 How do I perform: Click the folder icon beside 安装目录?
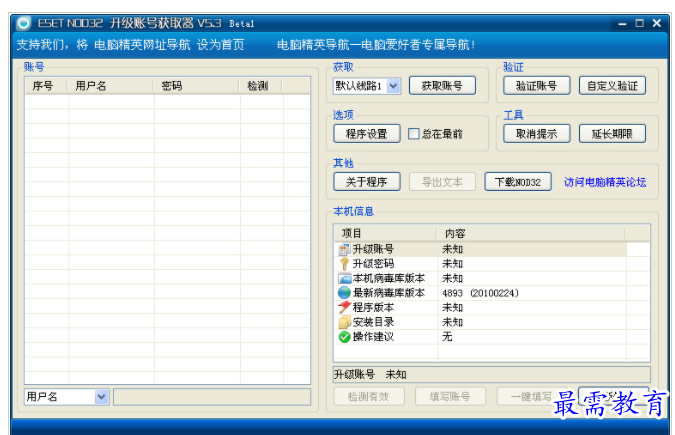pos(344,322)
